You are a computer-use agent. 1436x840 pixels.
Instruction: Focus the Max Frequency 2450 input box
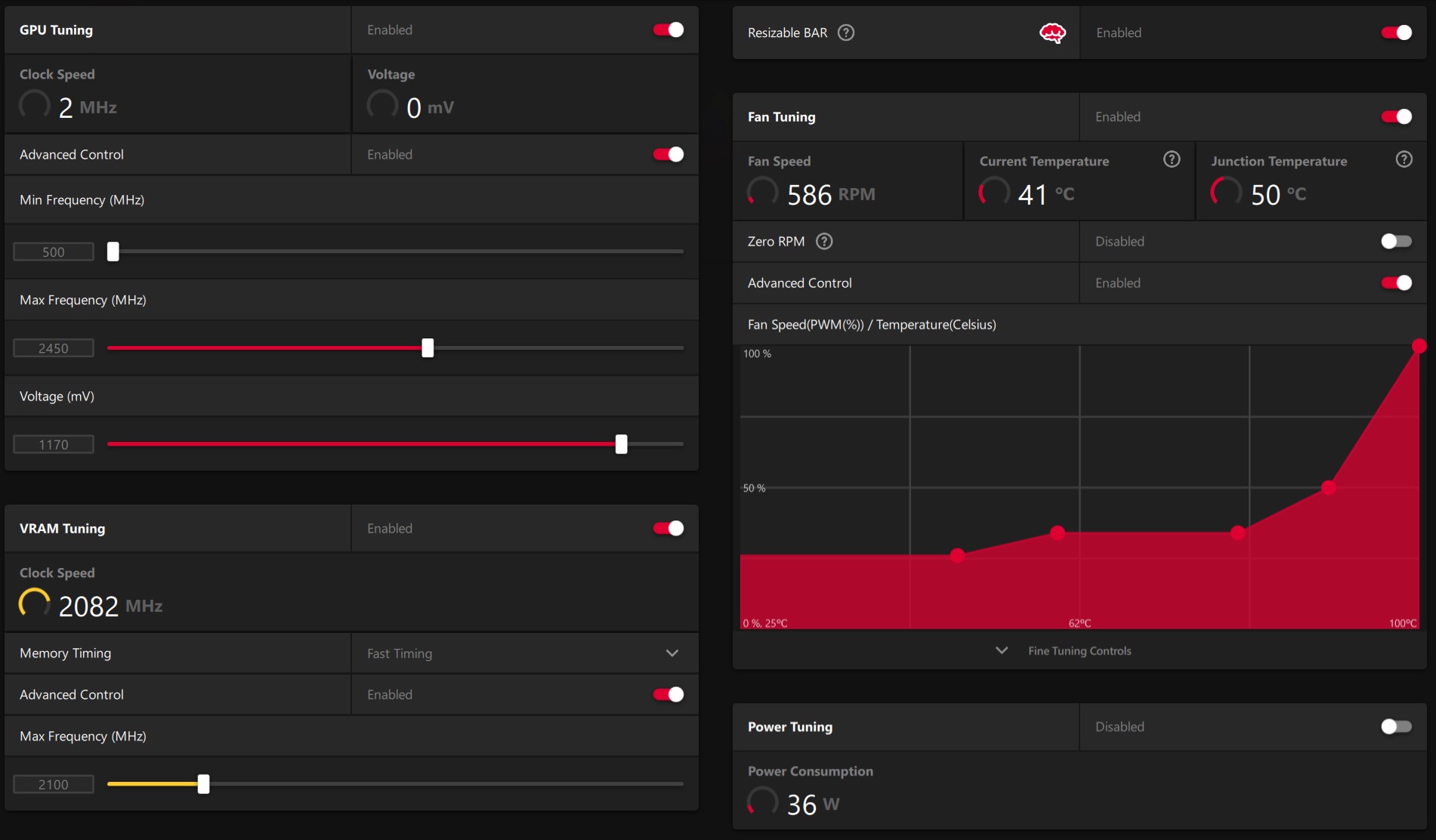point(54,348)
